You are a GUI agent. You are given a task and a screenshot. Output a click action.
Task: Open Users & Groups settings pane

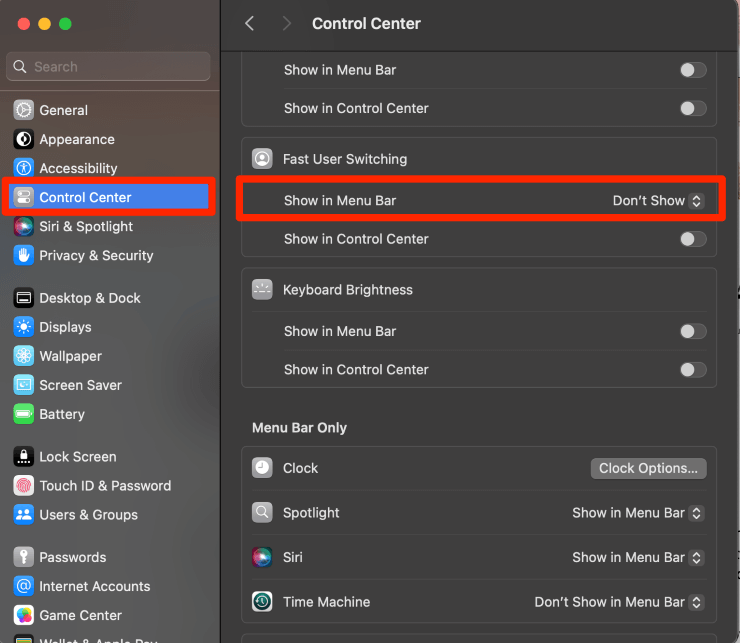(x=88, y=515)
